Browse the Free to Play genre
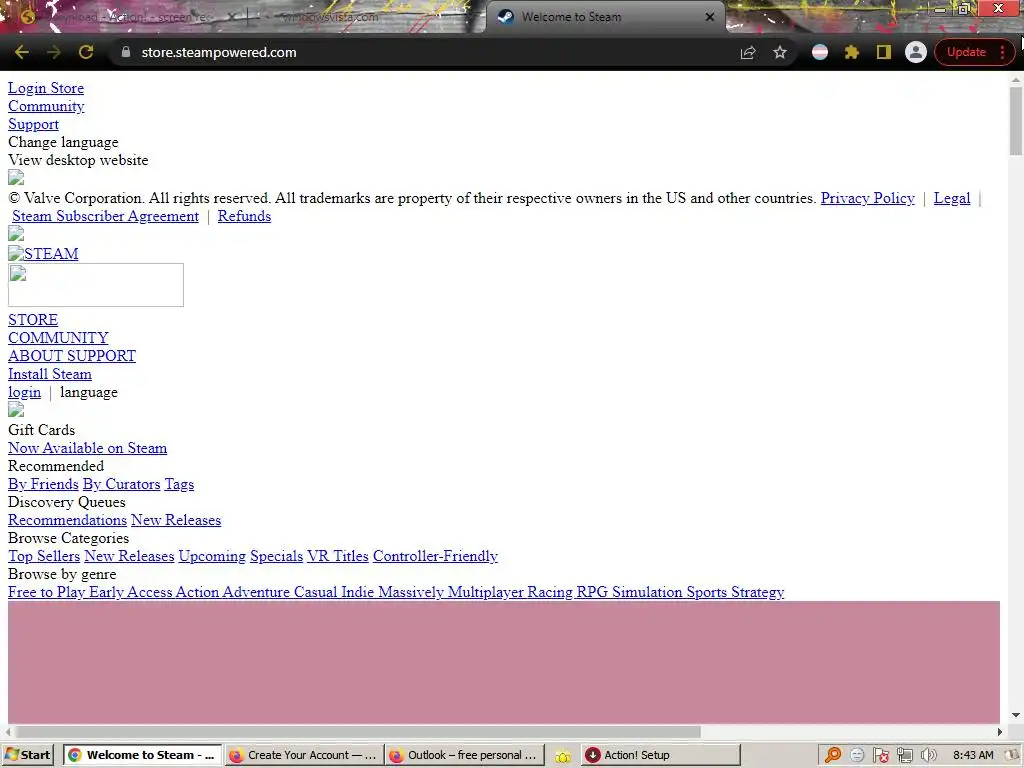Screen dimensions: 1024x768 point(46,592)
